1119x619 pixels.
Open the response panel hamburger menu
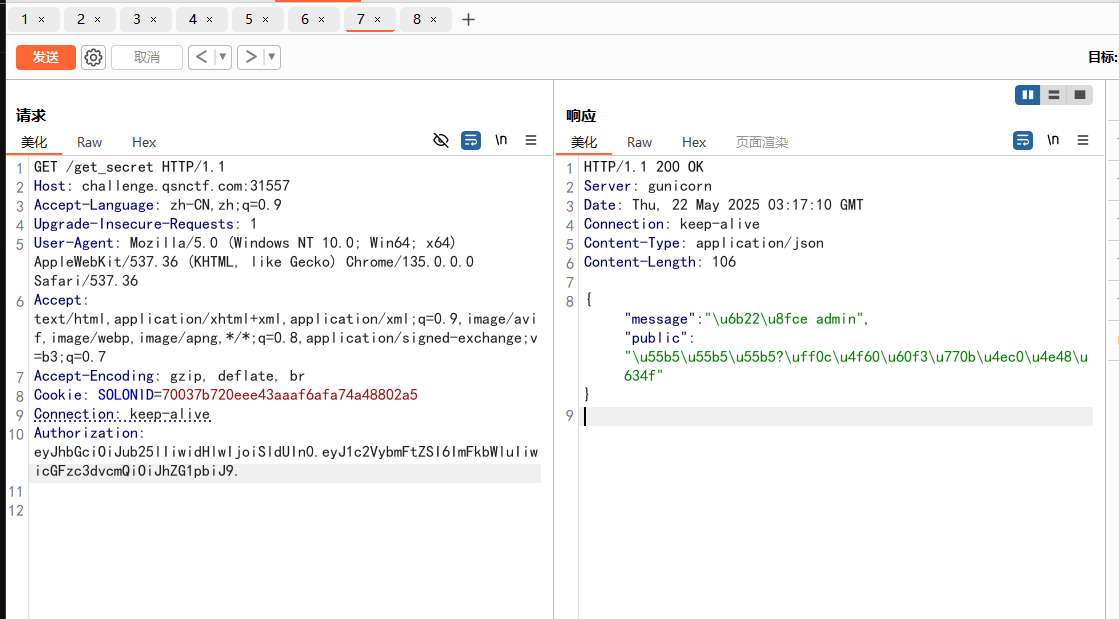1083,141
